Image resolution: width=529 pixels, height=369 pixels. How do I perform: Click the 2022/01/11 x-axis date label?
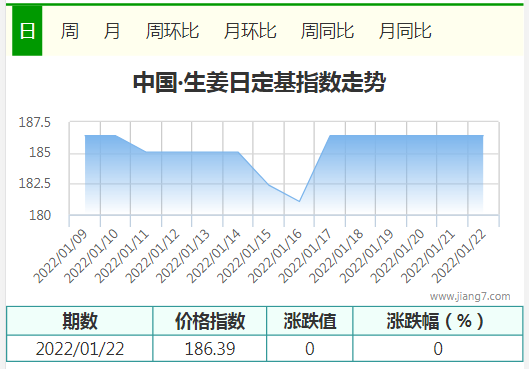point(122,256)
